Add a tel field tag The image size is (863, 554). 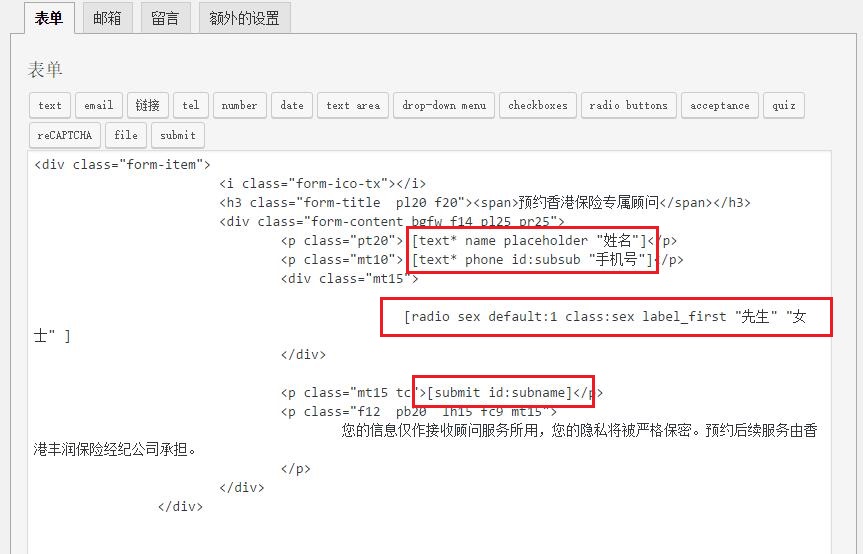pos(190,105)
